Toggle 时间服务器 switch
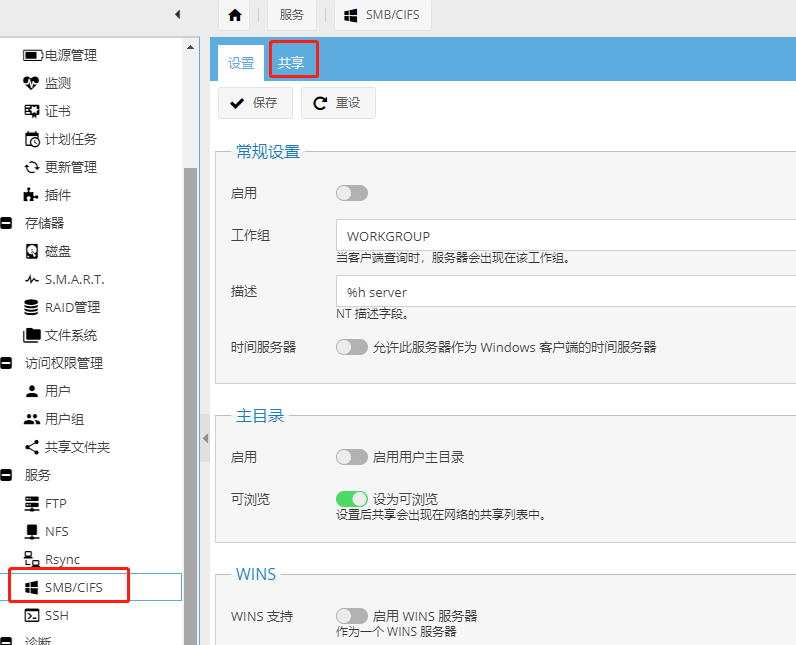 click(x=352, y=347)
